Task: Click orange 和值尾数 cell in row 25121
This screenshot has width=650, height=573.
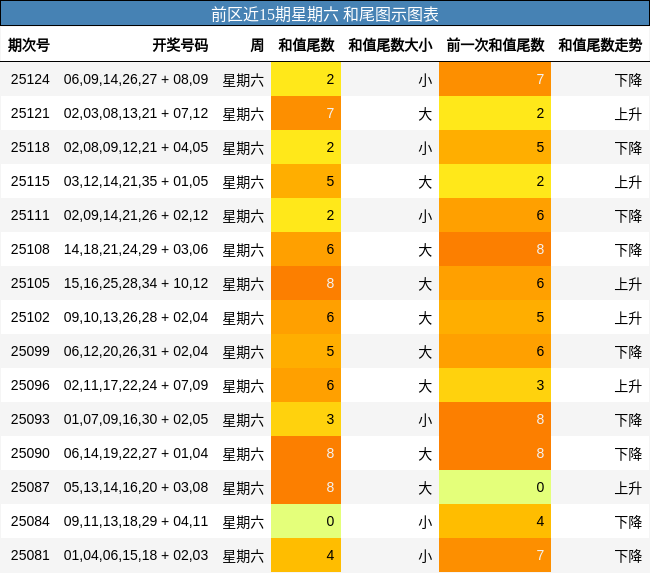Action: pyautogui.click(x=306, y=113)
